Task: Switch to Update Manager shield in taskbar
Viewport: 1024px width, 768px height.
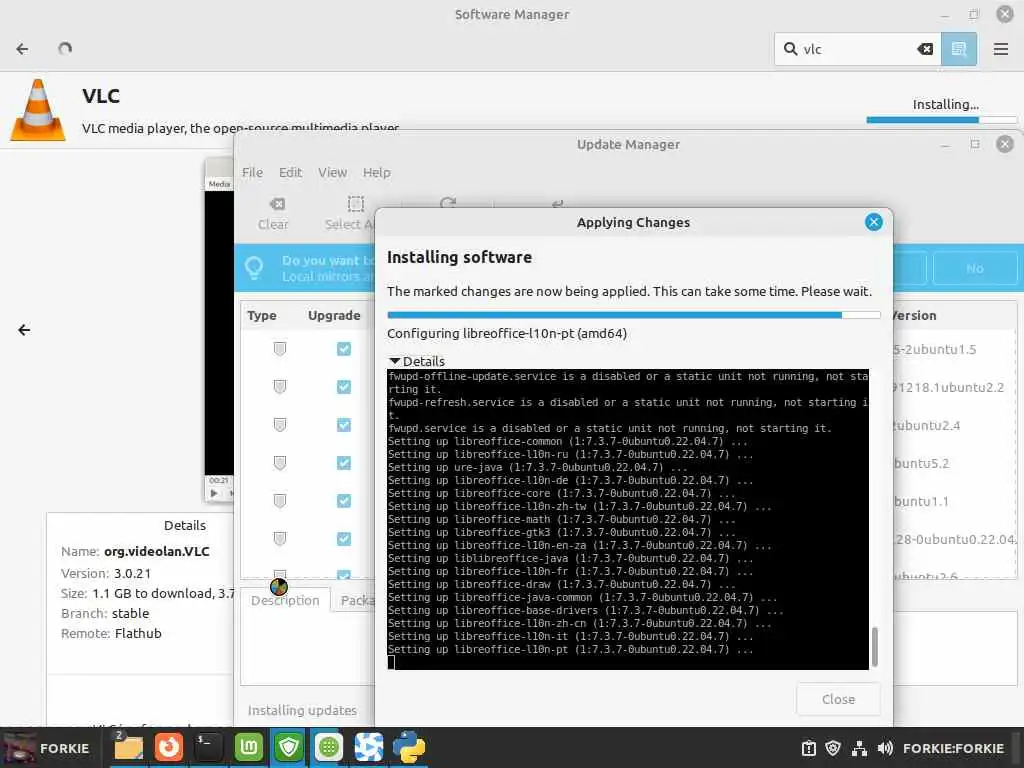Action: pyautogui.click(x=289, y=748)
